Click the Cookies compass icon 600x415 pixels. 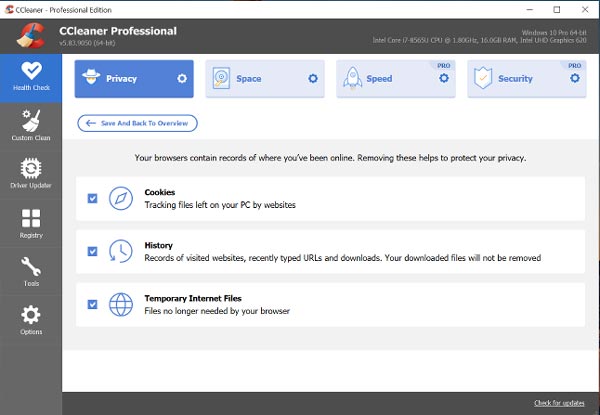click(x=121, y=199)
